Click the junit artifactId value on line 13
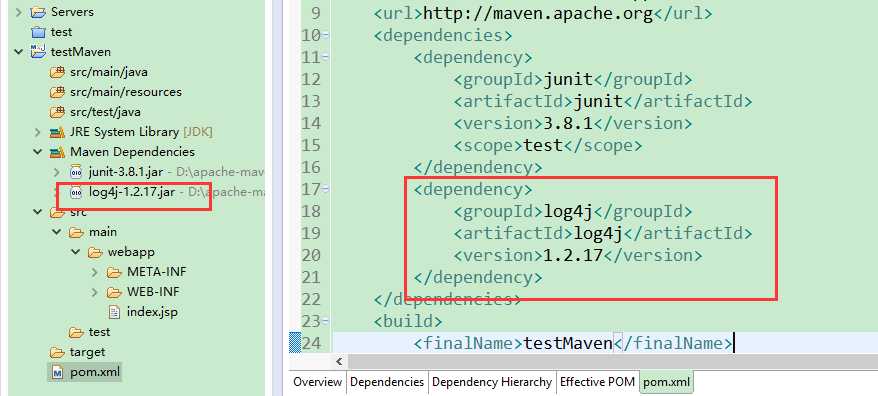Screen dimensions: 878x396 coord(598,101)
